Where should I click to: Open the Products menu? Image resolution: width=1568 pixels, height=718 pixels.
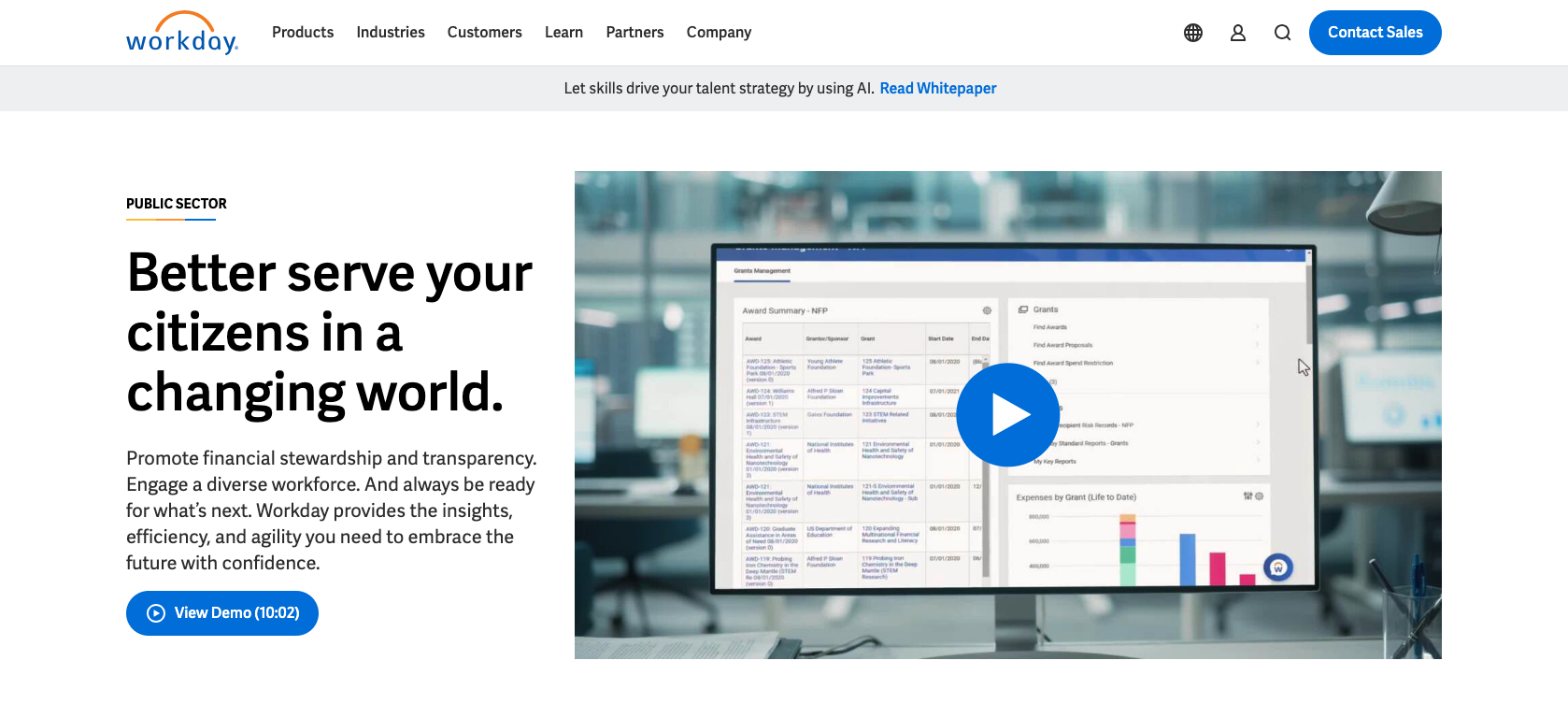[x=303, y=33]
